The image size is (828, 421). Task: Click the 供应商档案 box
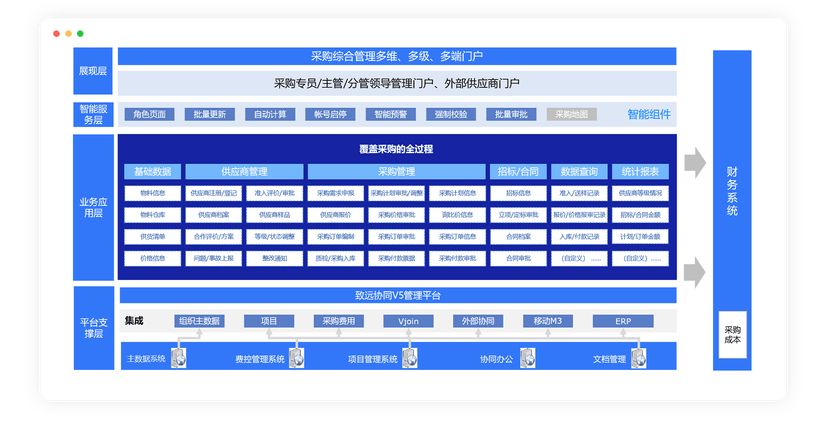(x=214, y=215)
